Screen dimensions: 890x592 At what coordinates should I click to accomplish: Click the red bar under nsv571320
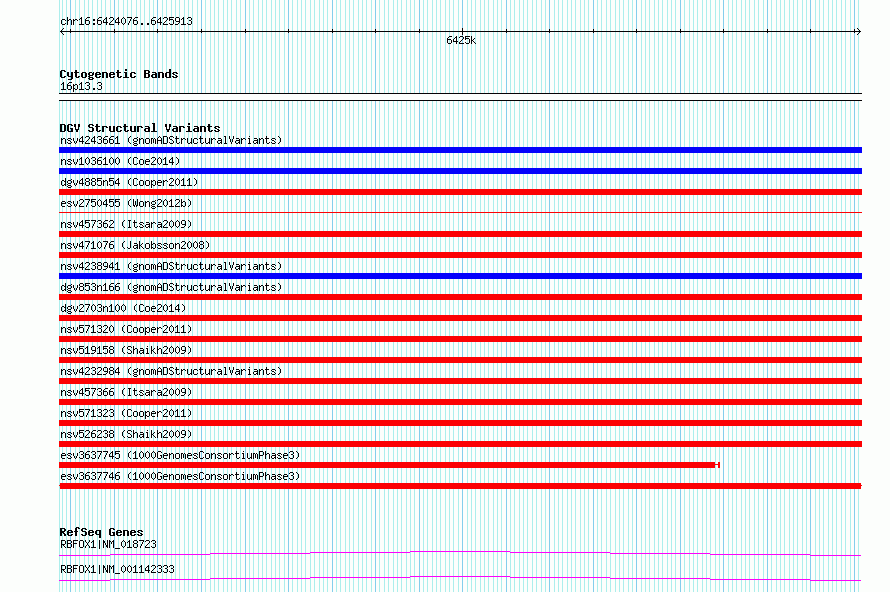(x=460, y=339)
